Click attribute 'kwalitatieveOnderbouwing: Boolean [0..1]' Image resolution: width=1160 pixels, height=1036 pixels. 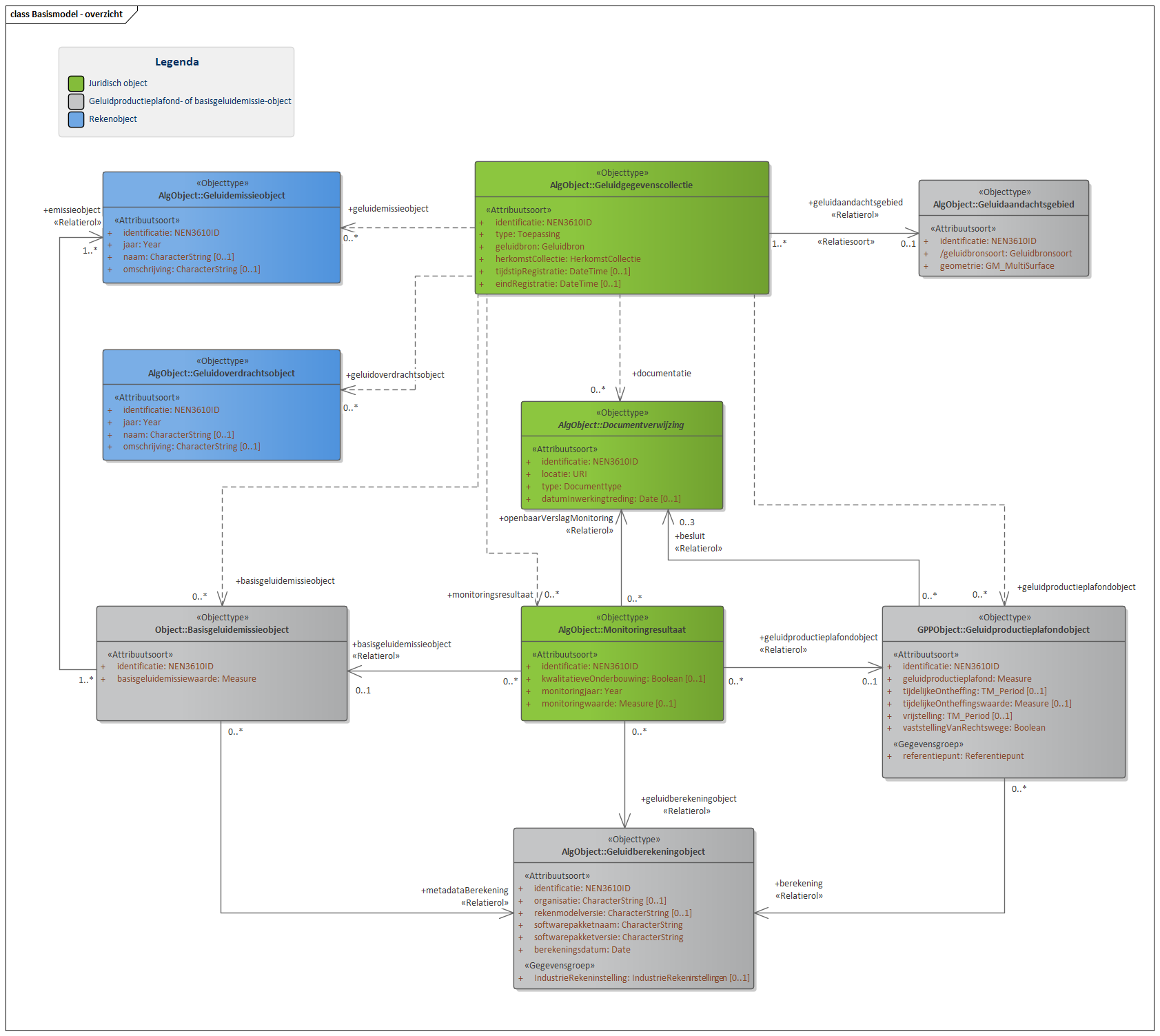(623, 679)
